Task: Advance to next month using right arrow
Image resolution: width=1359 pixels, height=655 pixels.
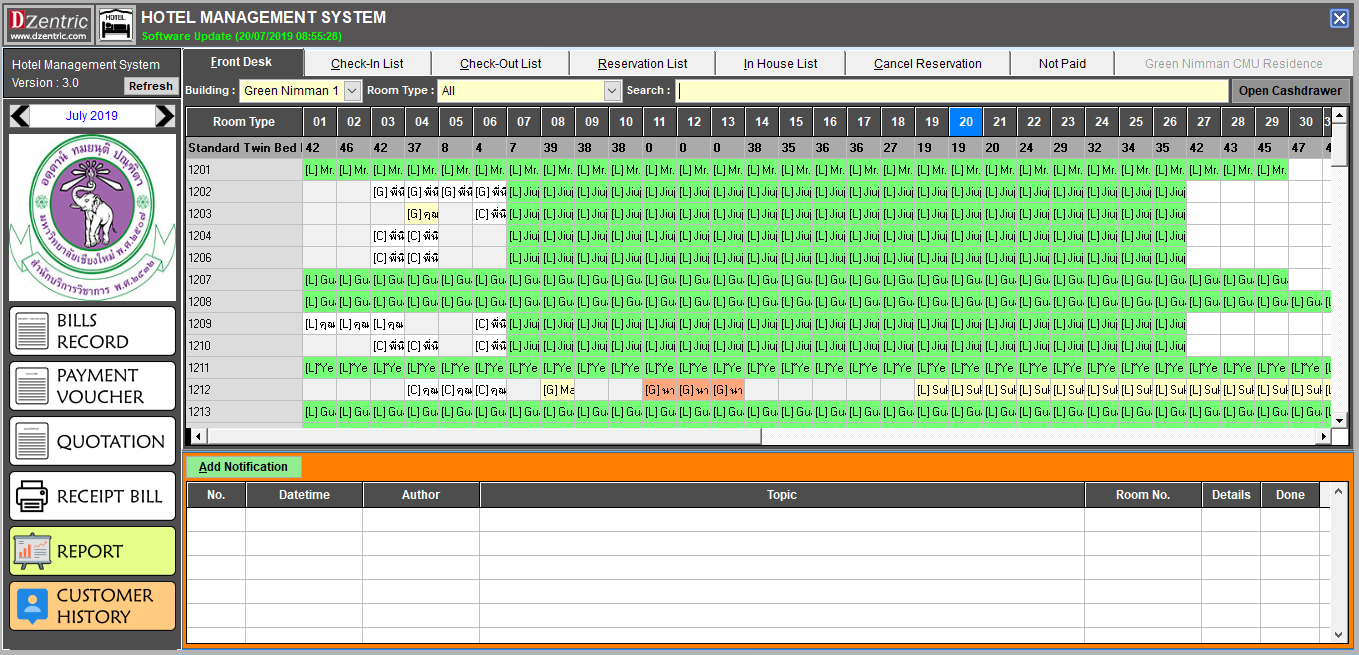Action: (165, 116)
